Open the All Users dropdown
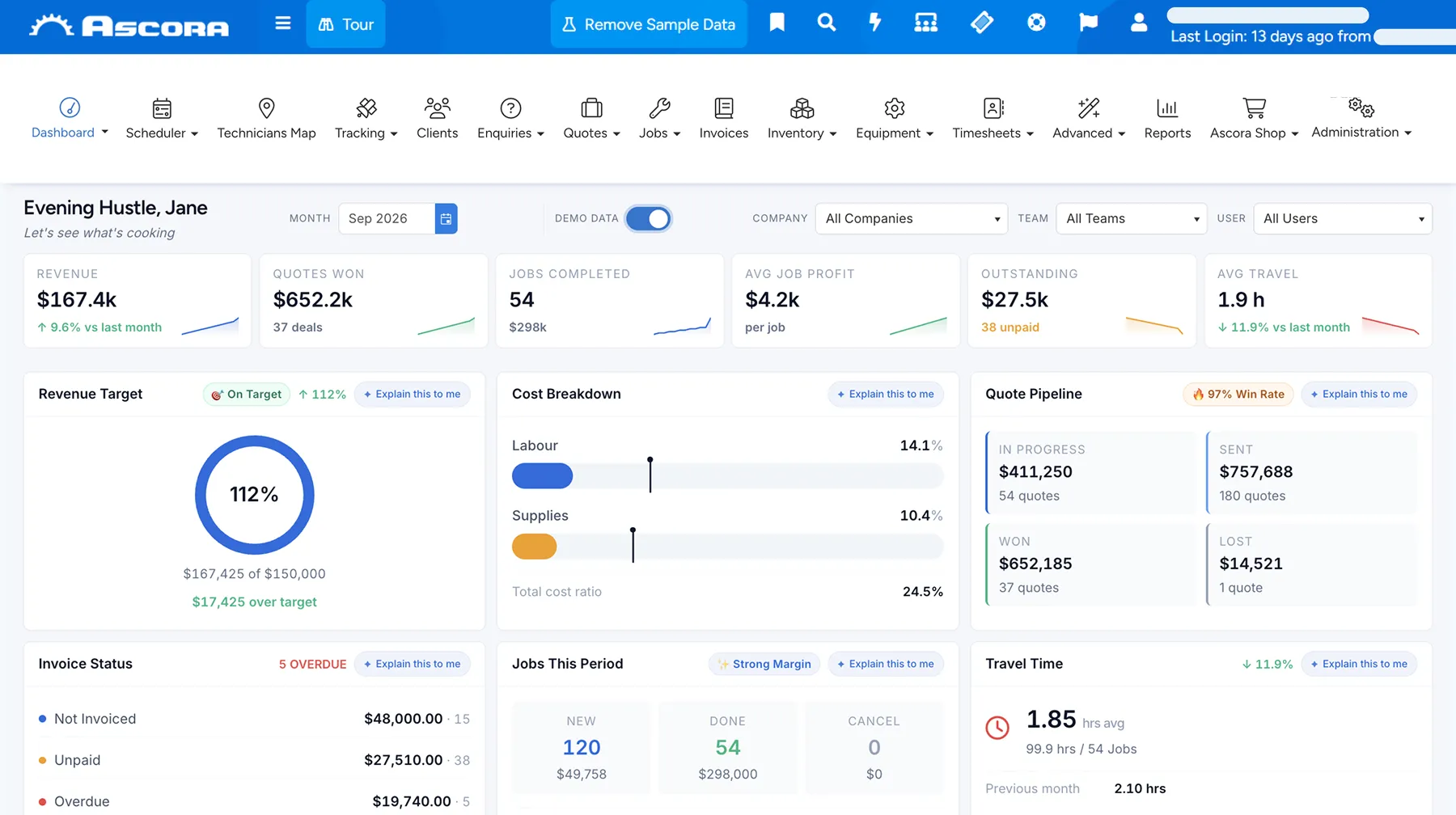1456x815 pixels. (x=1343, y=218)
